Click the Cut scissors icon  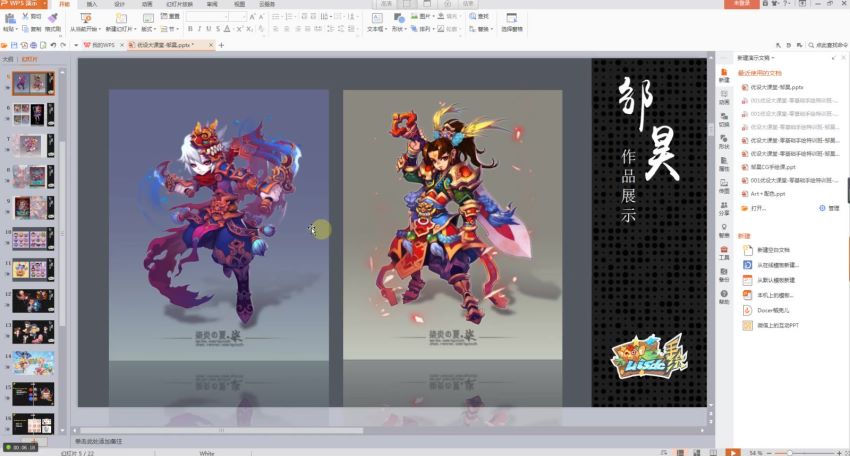coord(25,17)
